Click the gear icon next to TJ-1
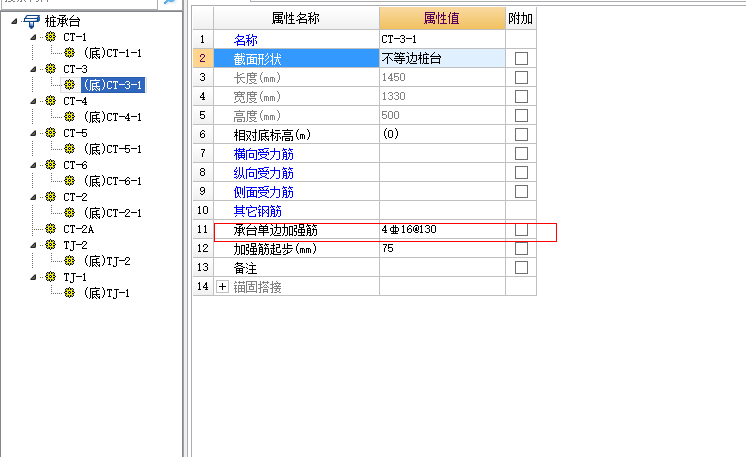The image size is (746, 457). [50, 276]
